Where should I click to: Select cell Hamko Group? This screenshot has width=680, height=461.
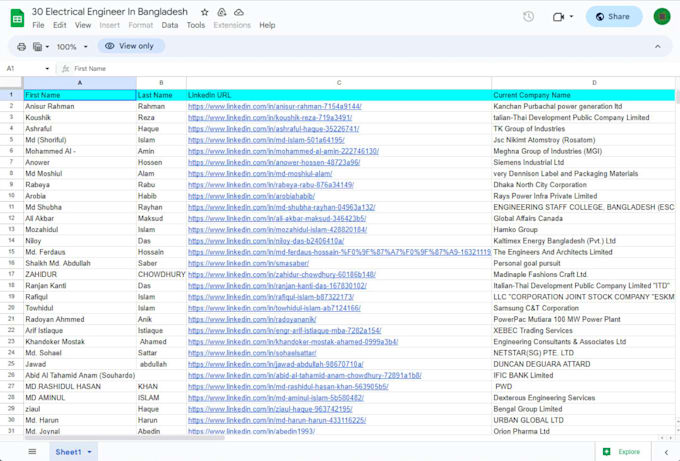coord(584,229)
